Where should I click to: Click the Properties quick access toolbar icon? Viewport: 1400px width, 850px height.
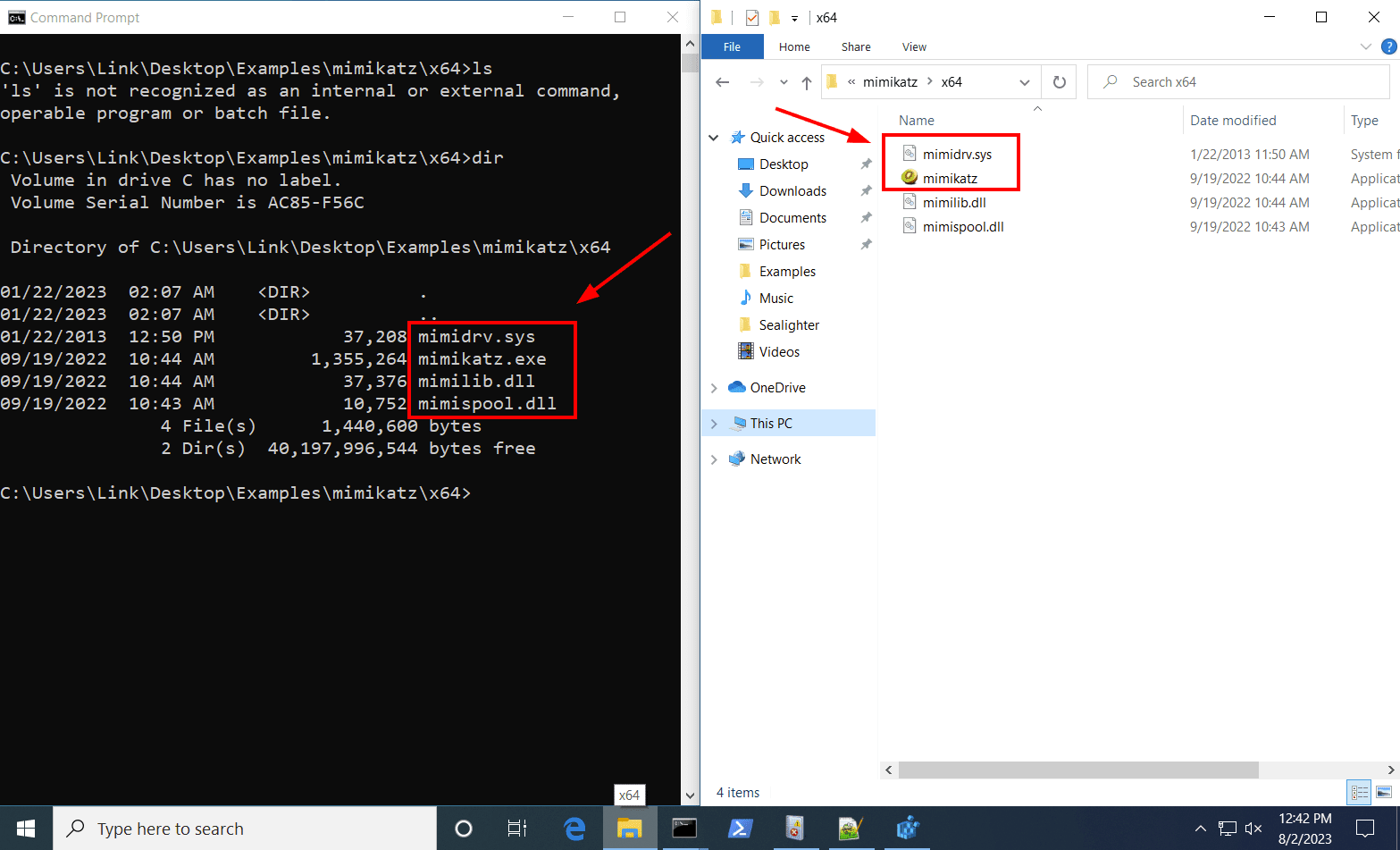point(752,17)
